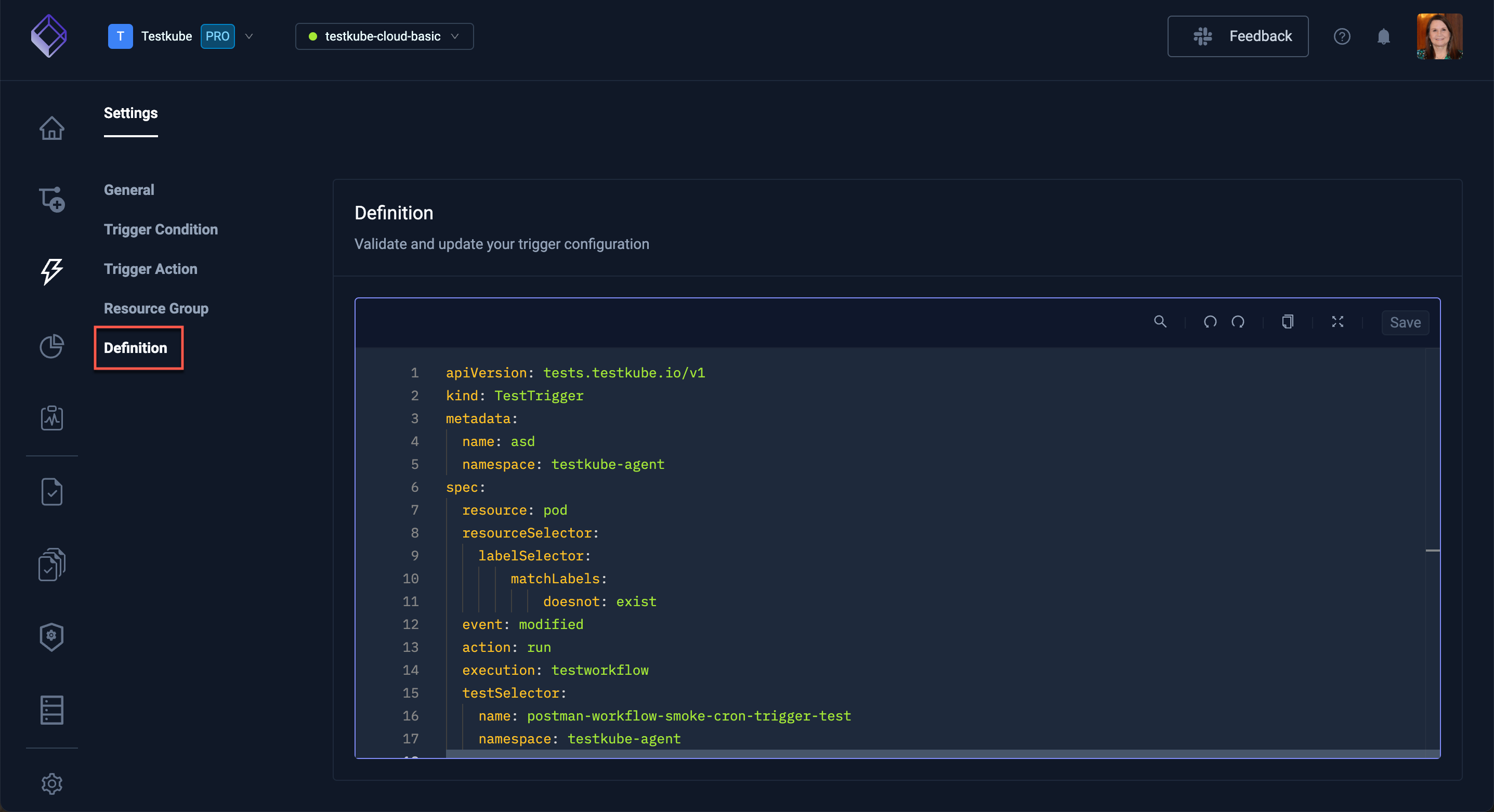Open the help question mark icon
This screenshot has height=812, width=1494.
click(1342, 36)
